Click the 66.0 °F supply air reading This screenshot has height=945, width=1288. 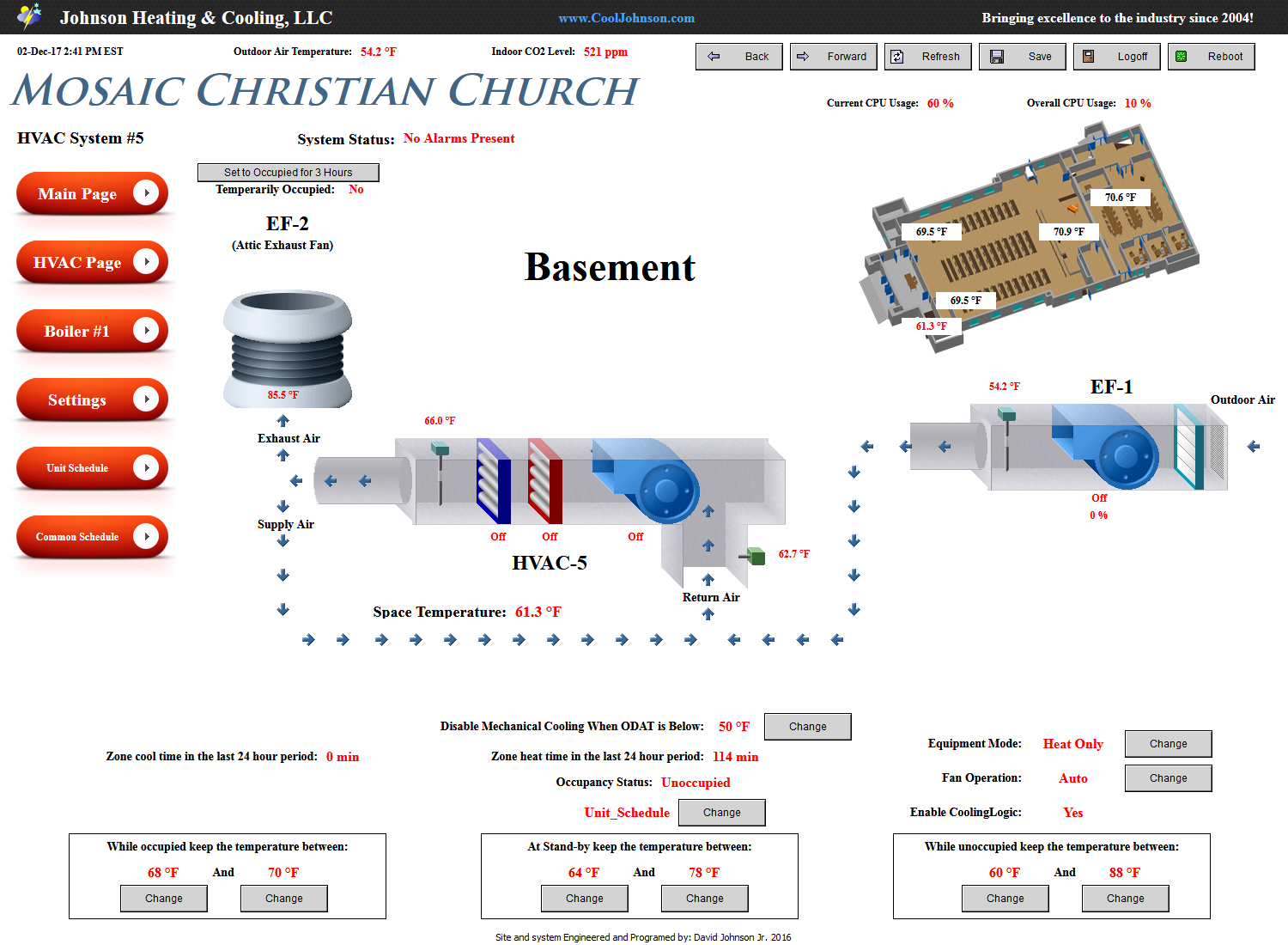point(440,421)
